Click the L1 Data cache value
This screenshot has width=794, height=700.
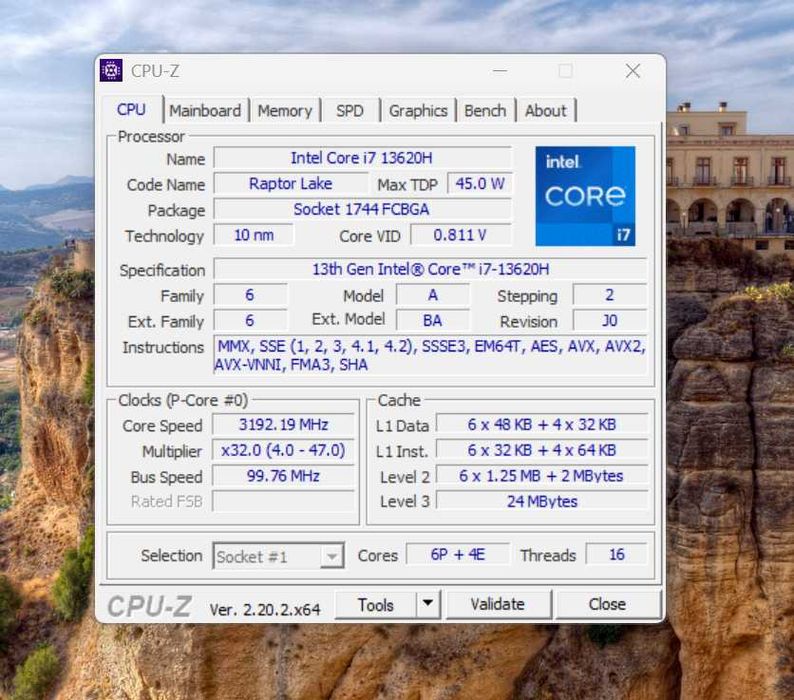coord(542,424)
